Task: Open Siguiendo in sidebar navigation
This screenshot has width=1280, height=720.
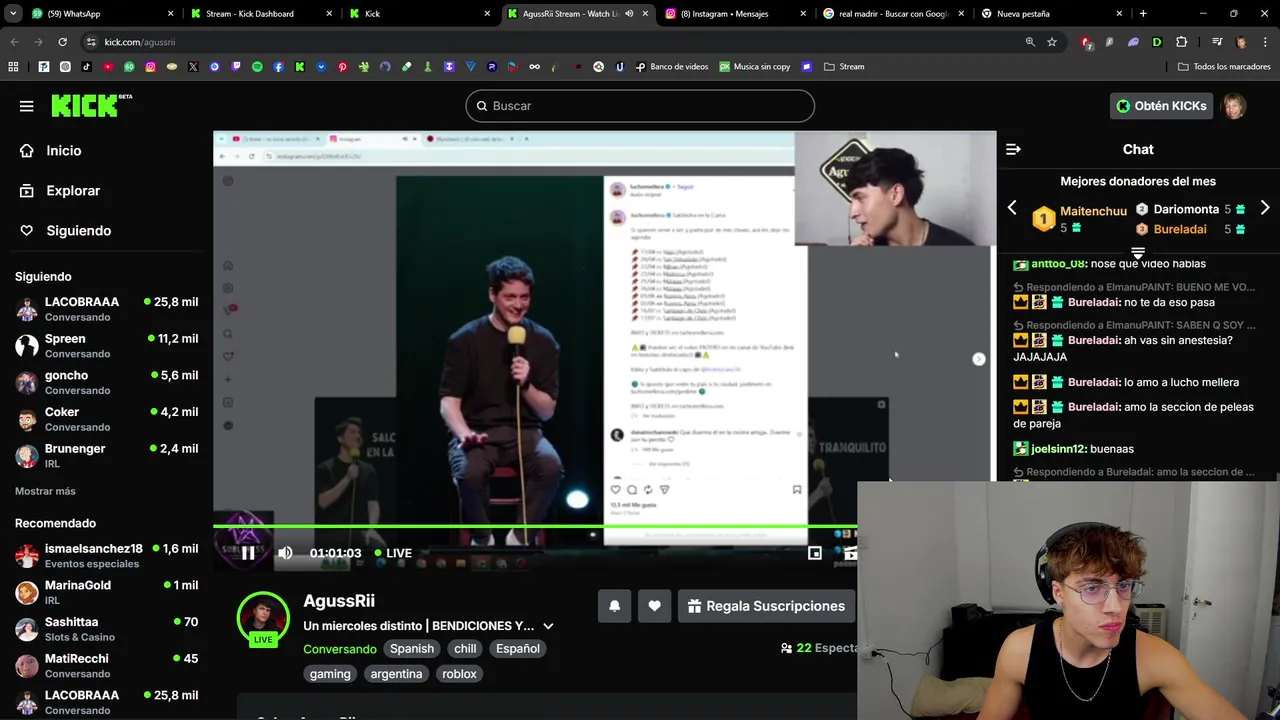Action: pos(78,230)
